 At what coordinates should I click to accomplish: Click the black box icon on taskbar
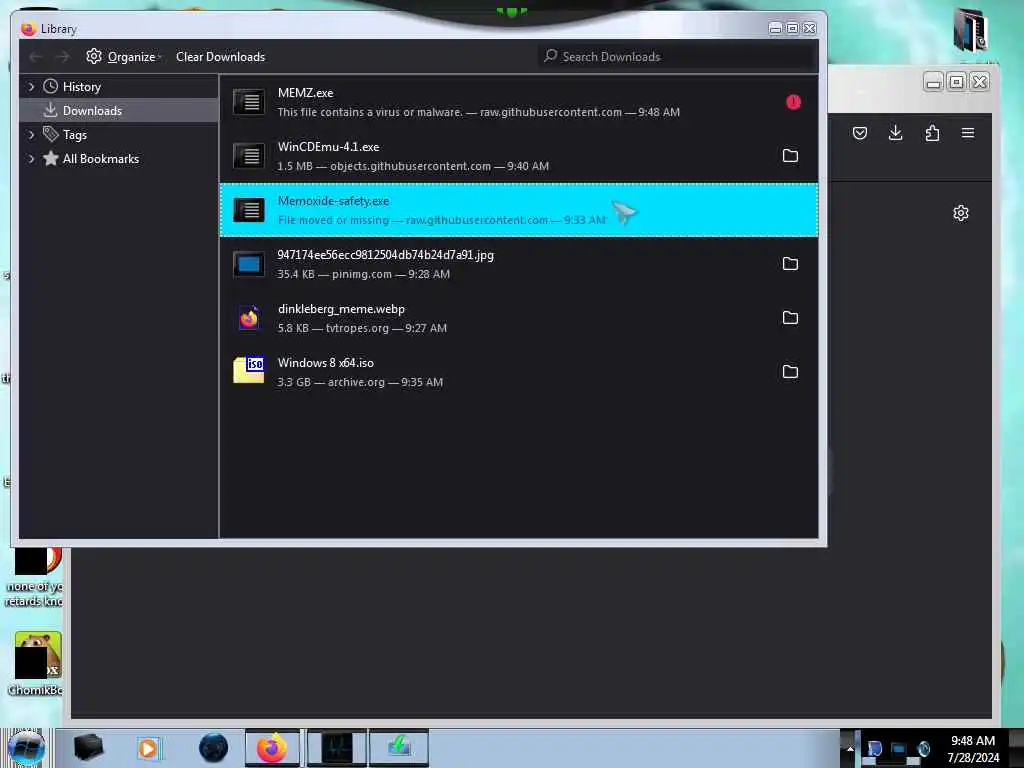(88, 748)
